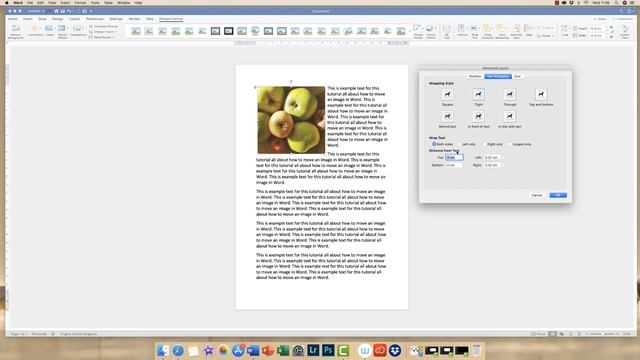Click the Remove Background icon in ribbon
640x360 pixels.
[16, 31]
